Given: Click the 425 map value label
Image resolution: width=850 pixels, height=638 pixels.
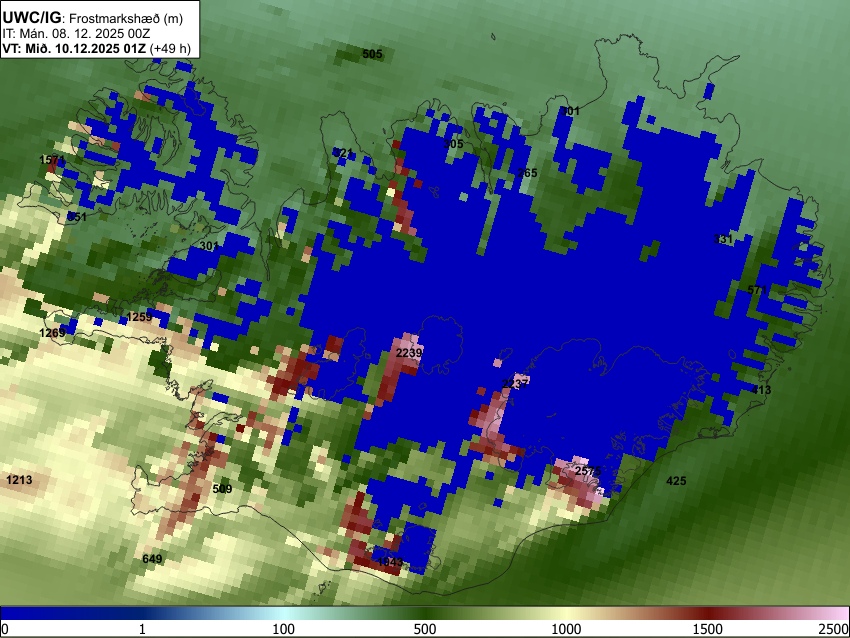Looking at the screenshot, I should (676, 481).
